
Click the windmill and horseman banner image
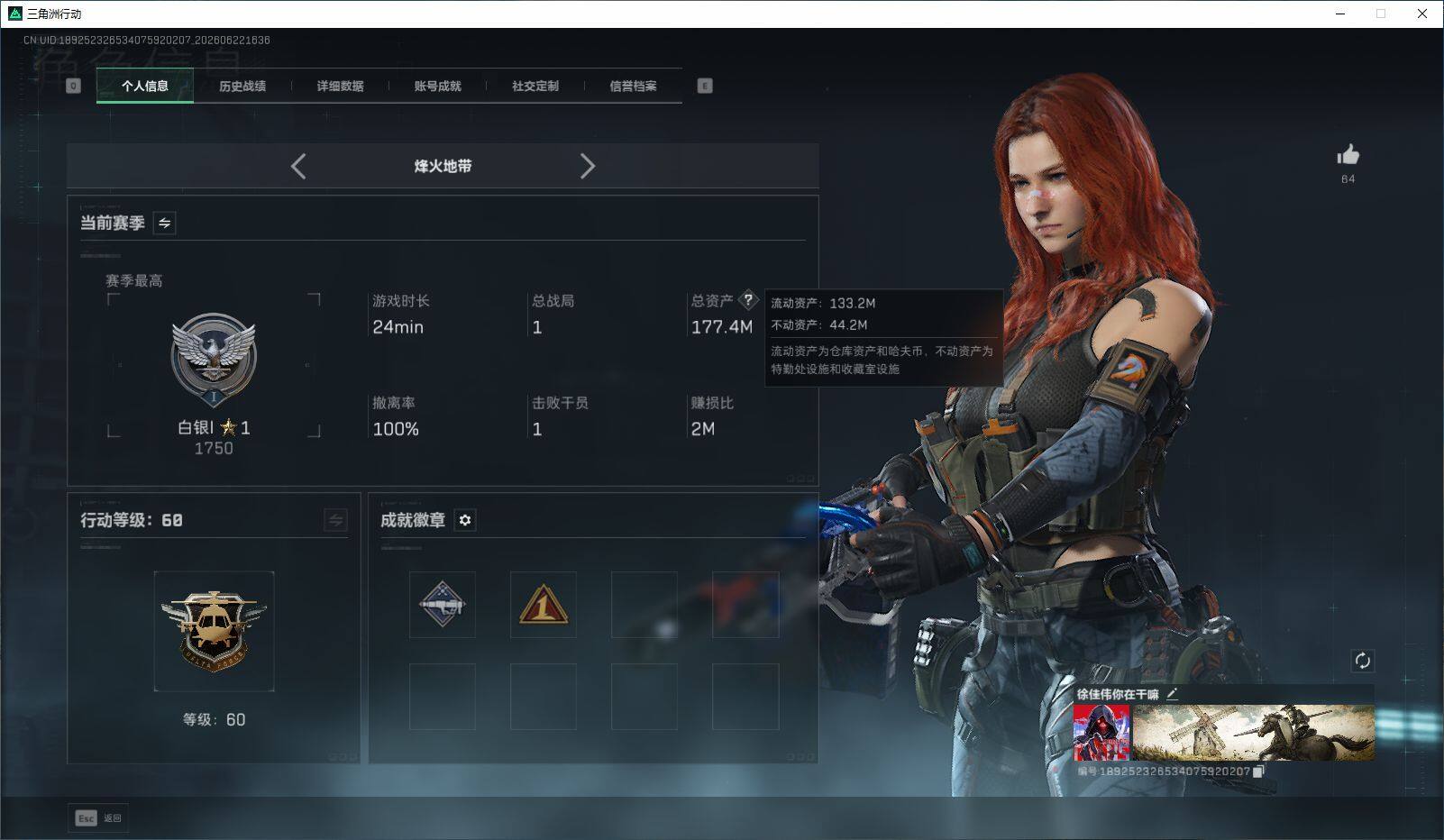point(1253,733)
